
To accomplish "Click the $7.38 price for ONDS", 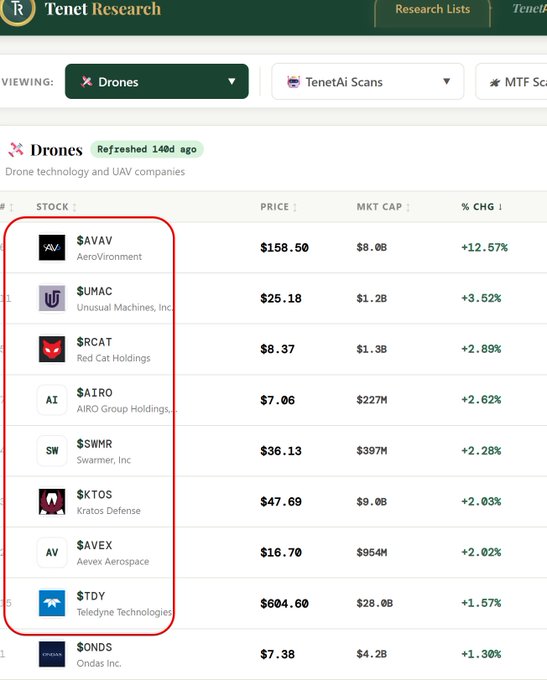I will 277,654.
